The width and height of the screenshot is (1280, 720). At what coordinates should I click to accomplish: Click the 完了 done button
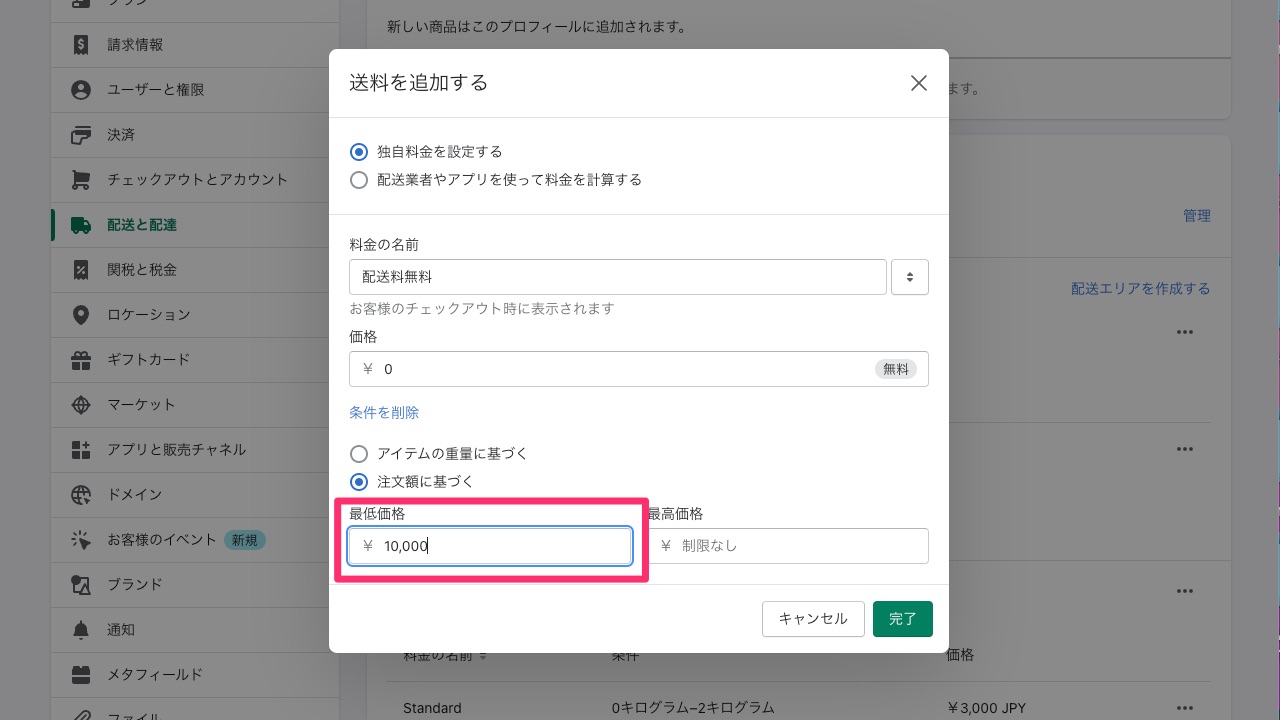tap(903, 619)
